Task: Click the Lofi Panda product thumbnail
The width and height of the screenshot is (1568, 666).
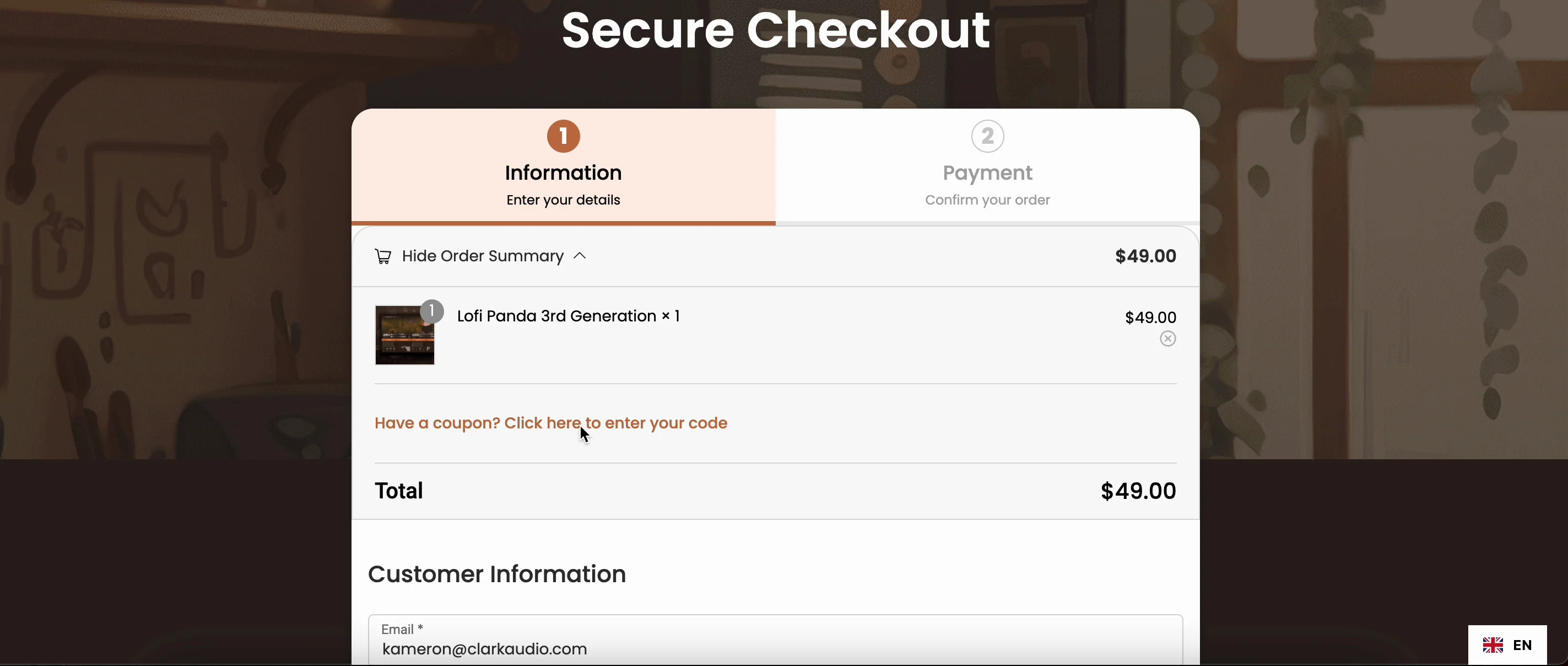Action: click(404, 335)
